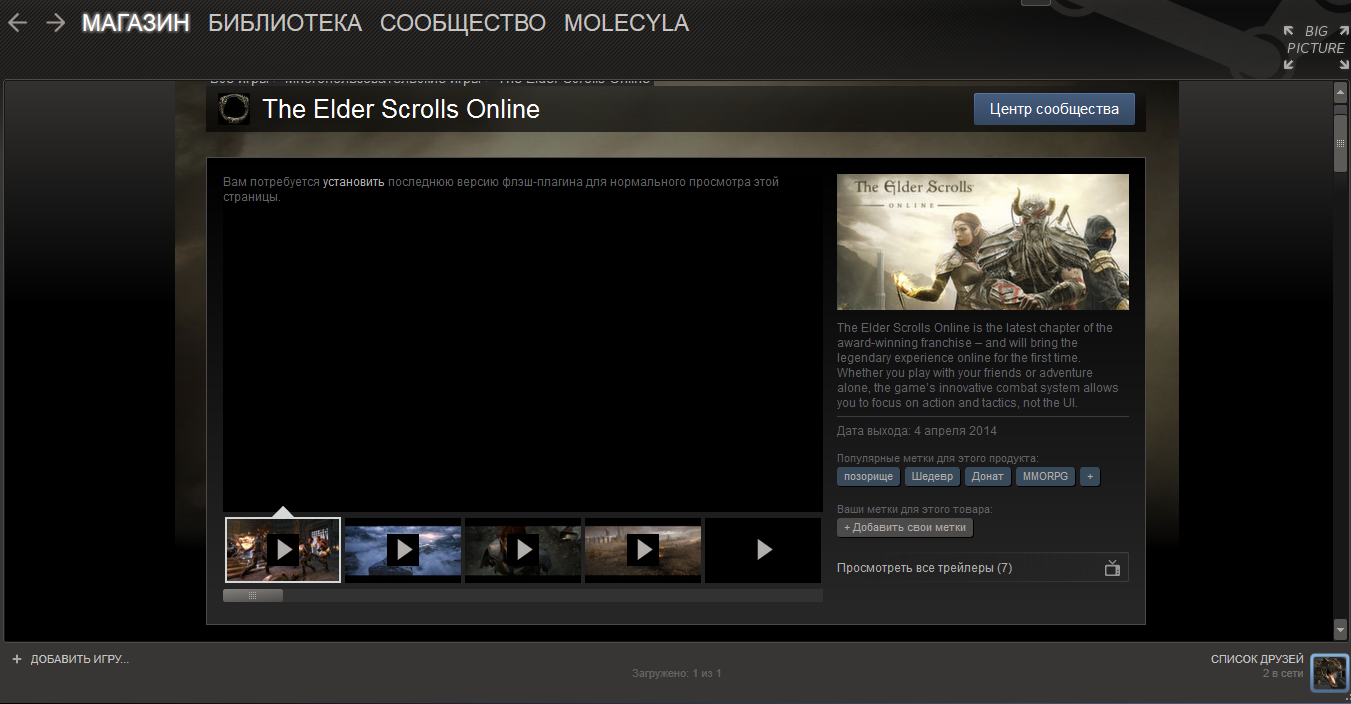This screenshot has height=704, width=1351.
Task: Open the СООБЩЕСТВО tab
Action: (x=463, y=23)
